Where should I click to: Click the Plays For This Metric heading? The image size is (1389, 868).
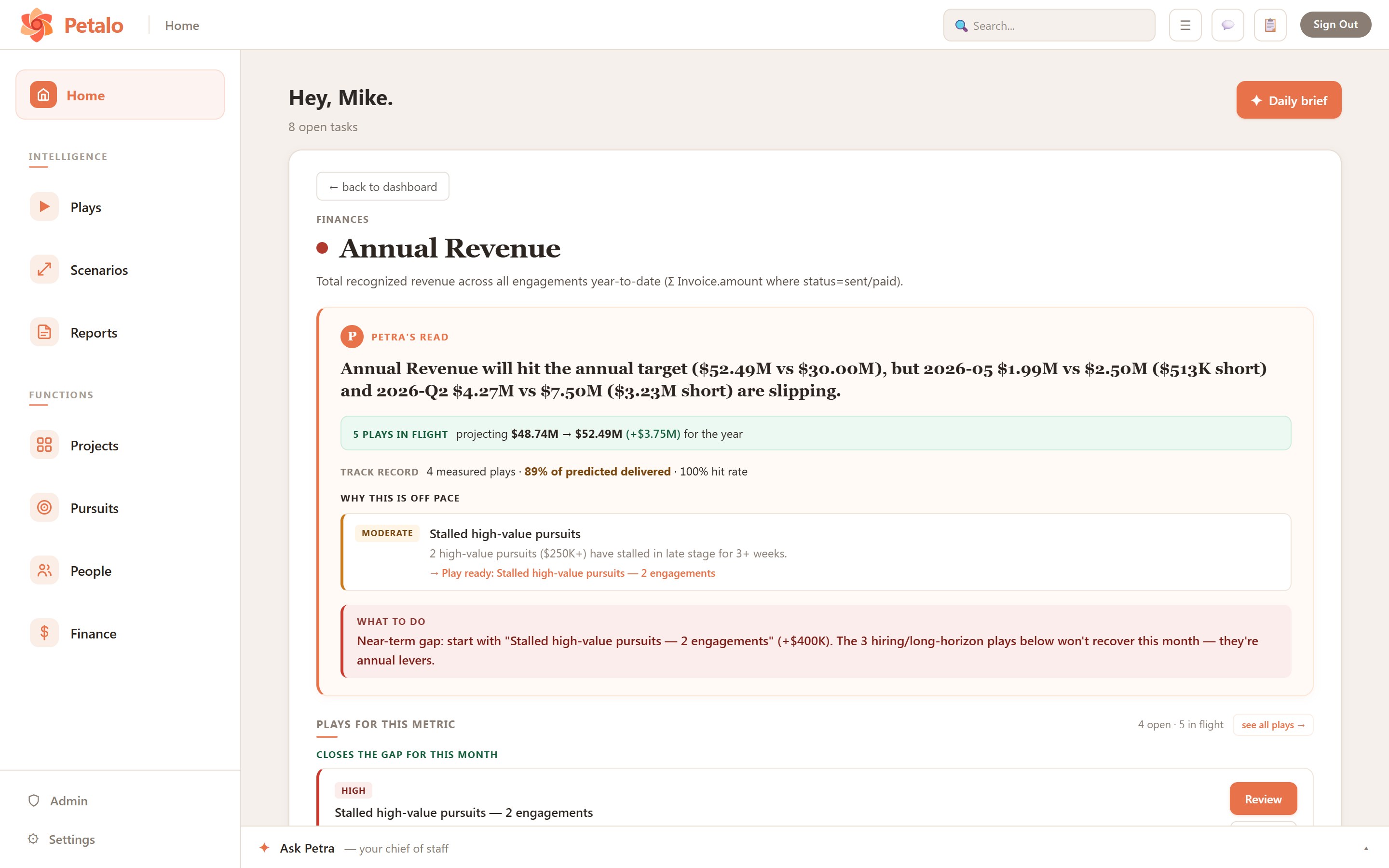click(385, 724)
